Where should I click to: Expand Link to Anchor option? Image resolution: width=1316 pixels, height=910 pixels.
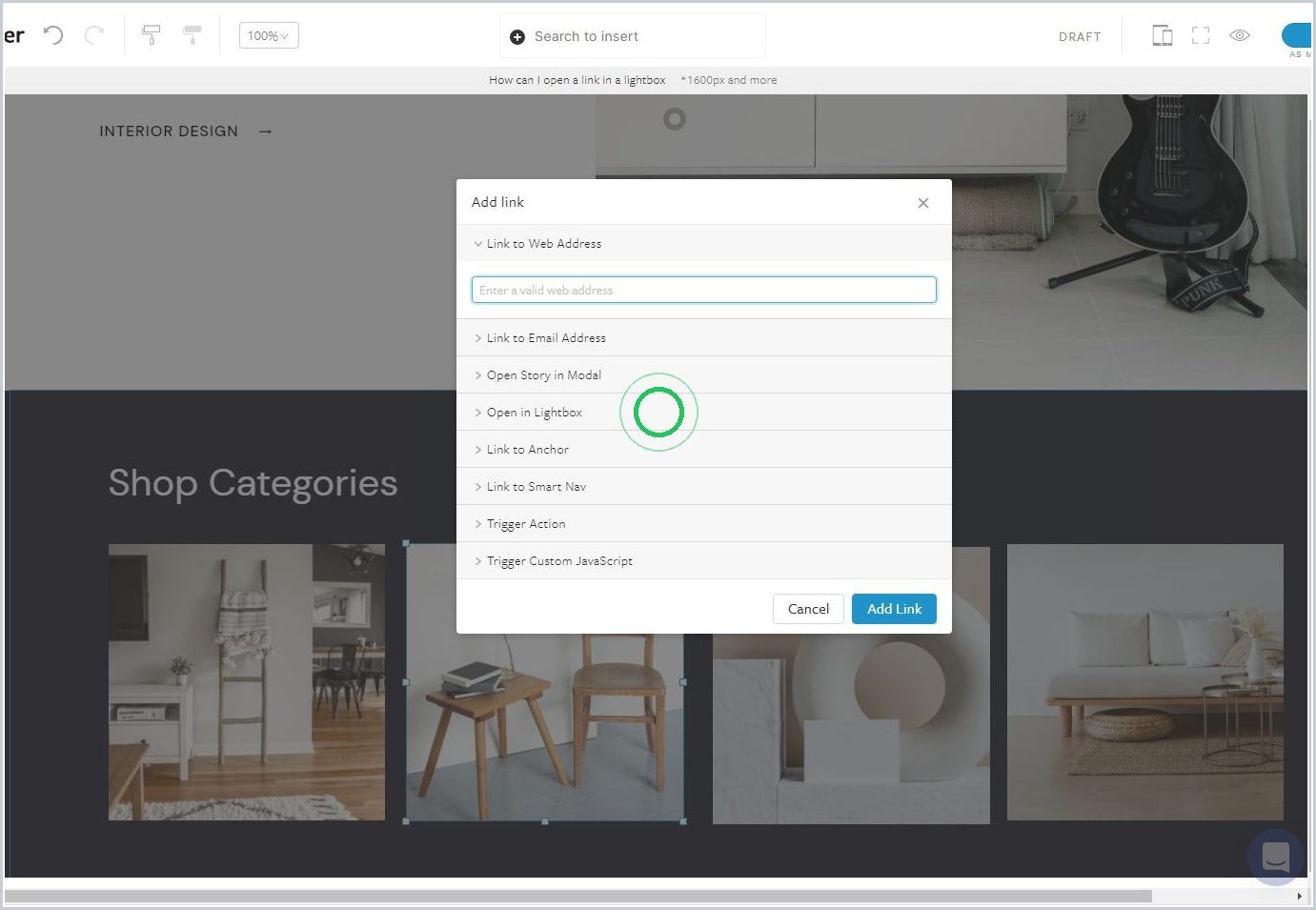pos(704,449)
